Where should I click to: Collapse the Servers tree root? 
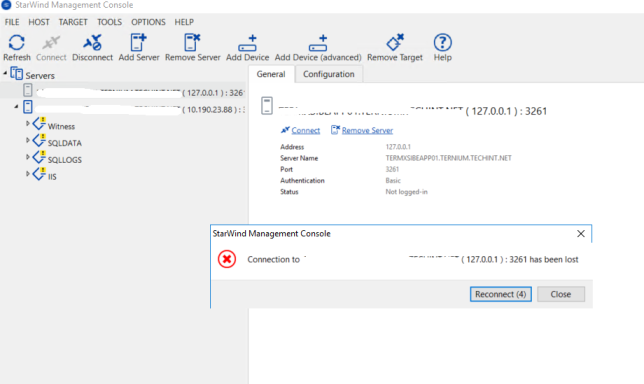[5, 74]
